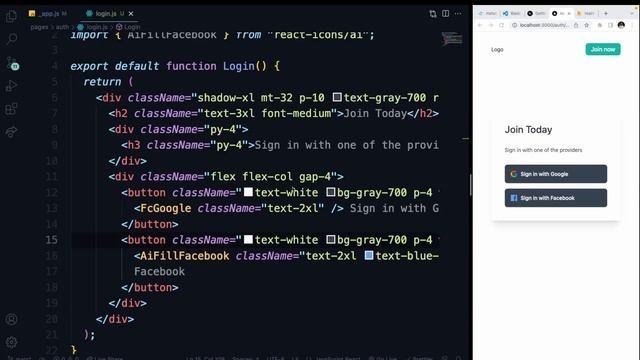Image resolution: width=640 pixels, height=360 pixels.
Task: Share this page from address bar
Action: coord(576,25)
